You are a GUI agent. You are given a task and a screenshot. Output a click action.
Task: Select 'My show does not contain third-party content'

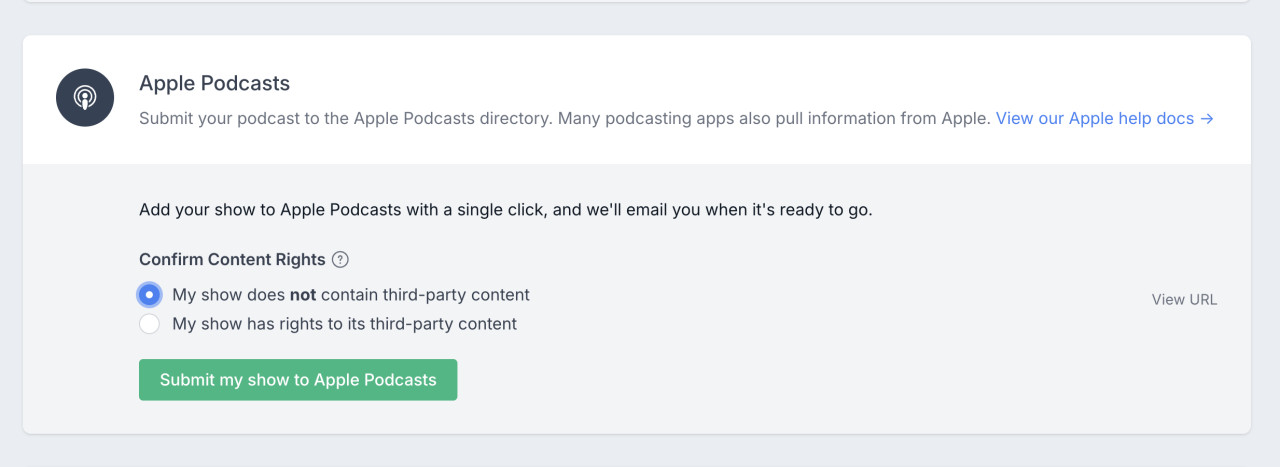[x=149, y=295]
